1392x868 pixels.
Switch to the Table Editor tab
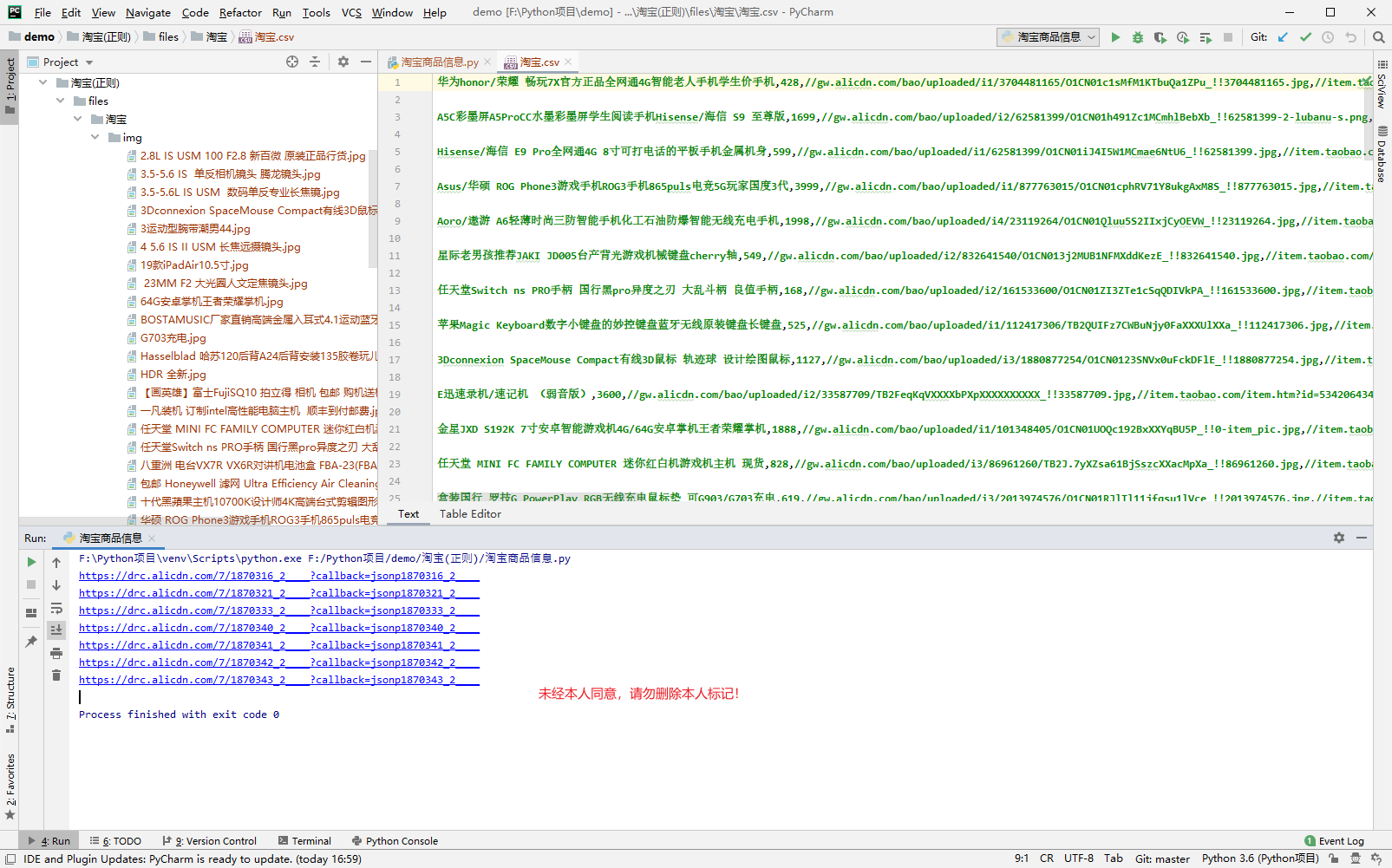pos(470,514)
